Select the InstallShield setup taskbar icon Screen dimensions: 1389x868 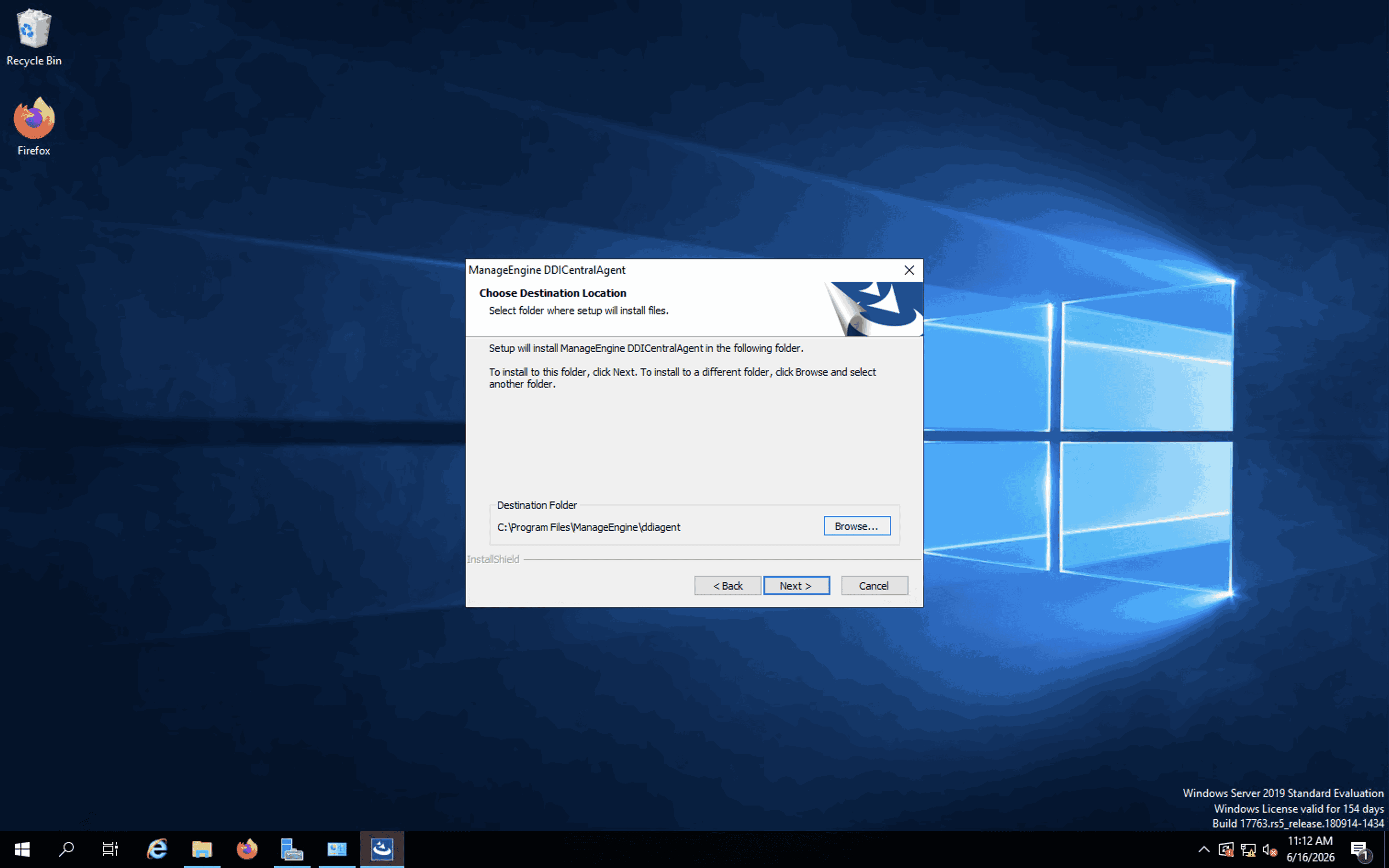click(x=382, y=849)
